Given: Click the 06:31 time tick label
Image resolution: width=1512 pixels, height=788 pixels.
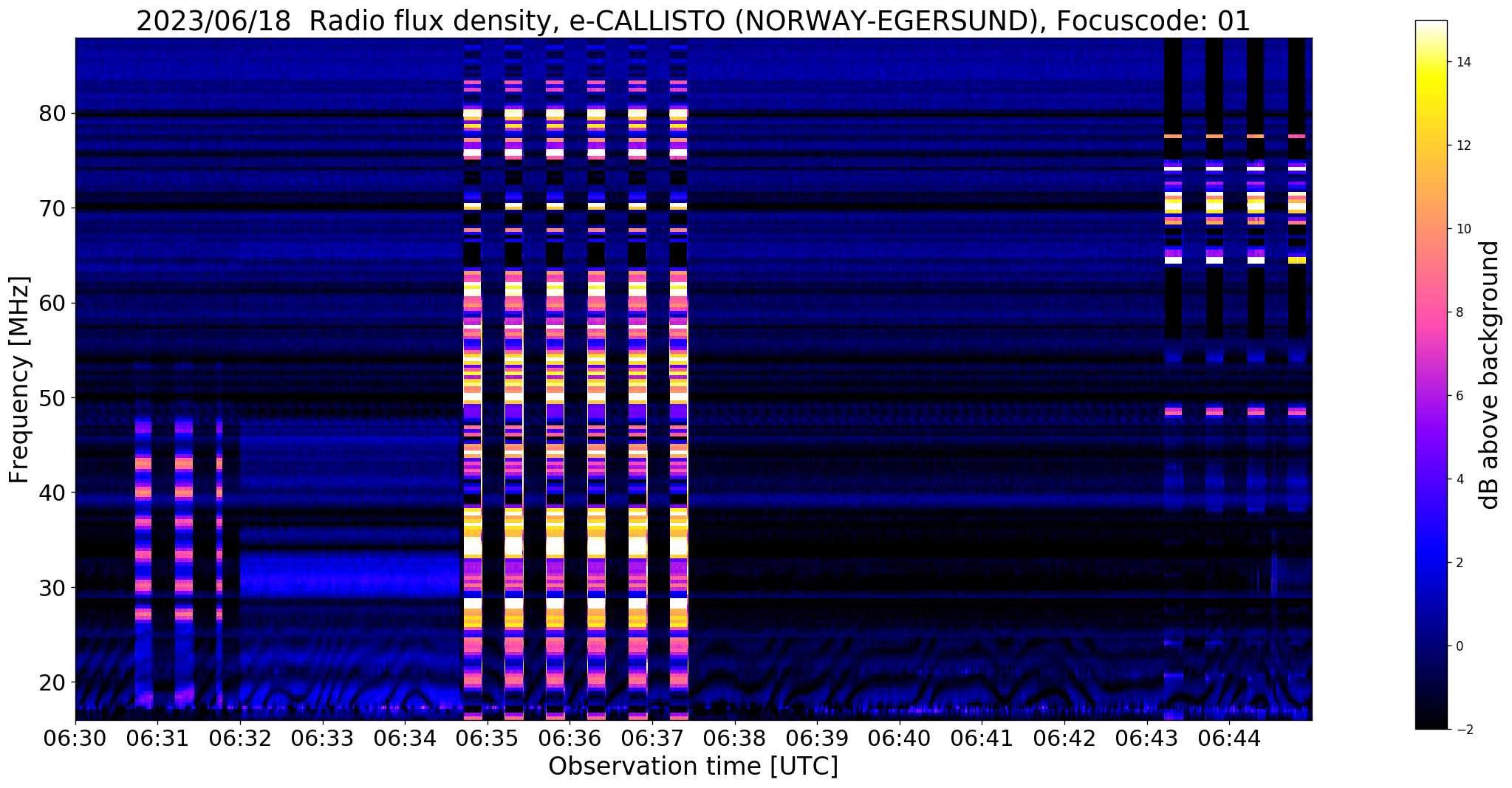Looking at the screenshot, I should point(157,739).
